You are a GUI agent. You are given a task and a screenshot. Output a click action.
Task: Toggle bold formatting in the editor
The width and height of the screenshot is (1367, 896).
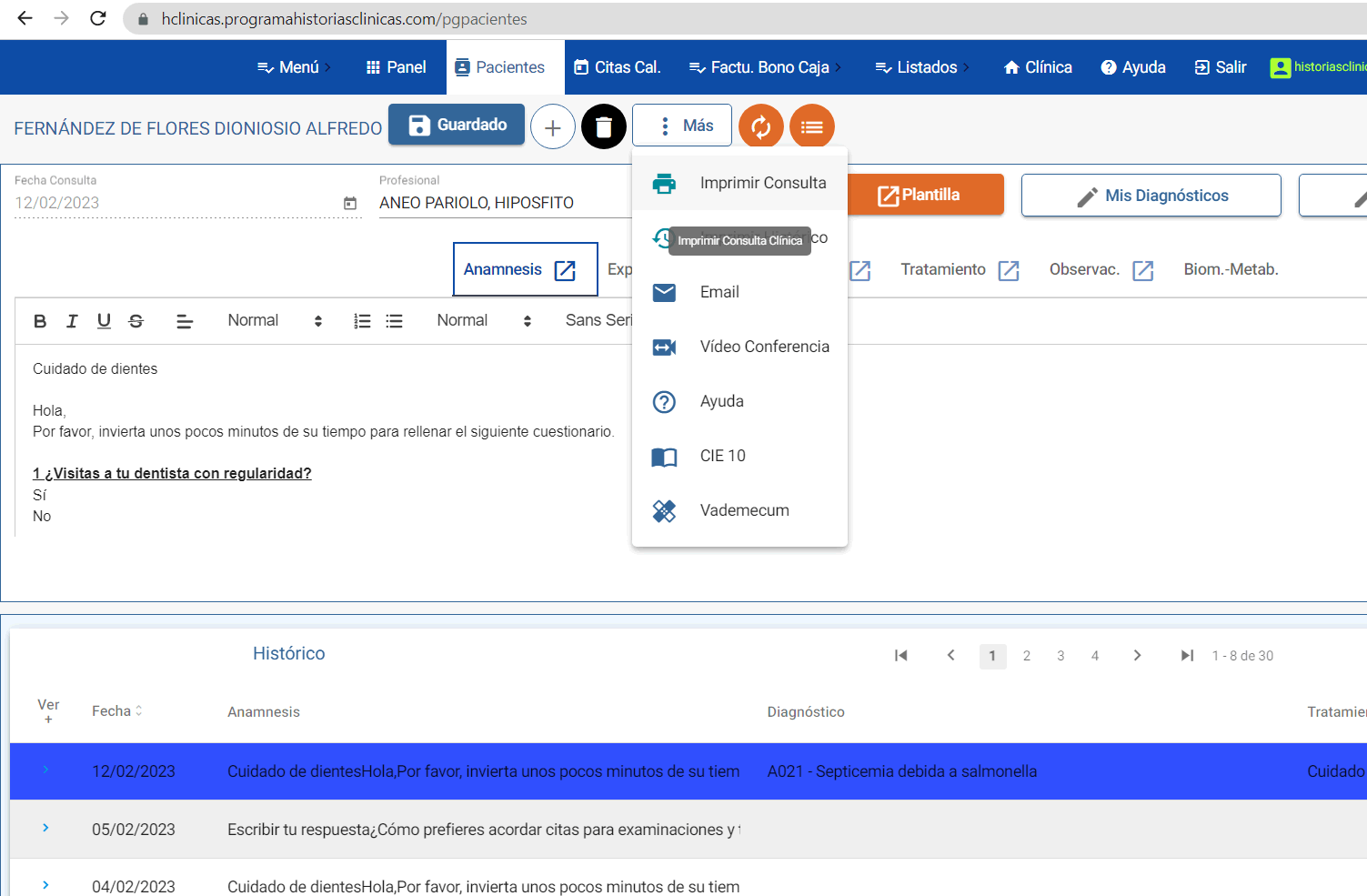click(39, 320)
